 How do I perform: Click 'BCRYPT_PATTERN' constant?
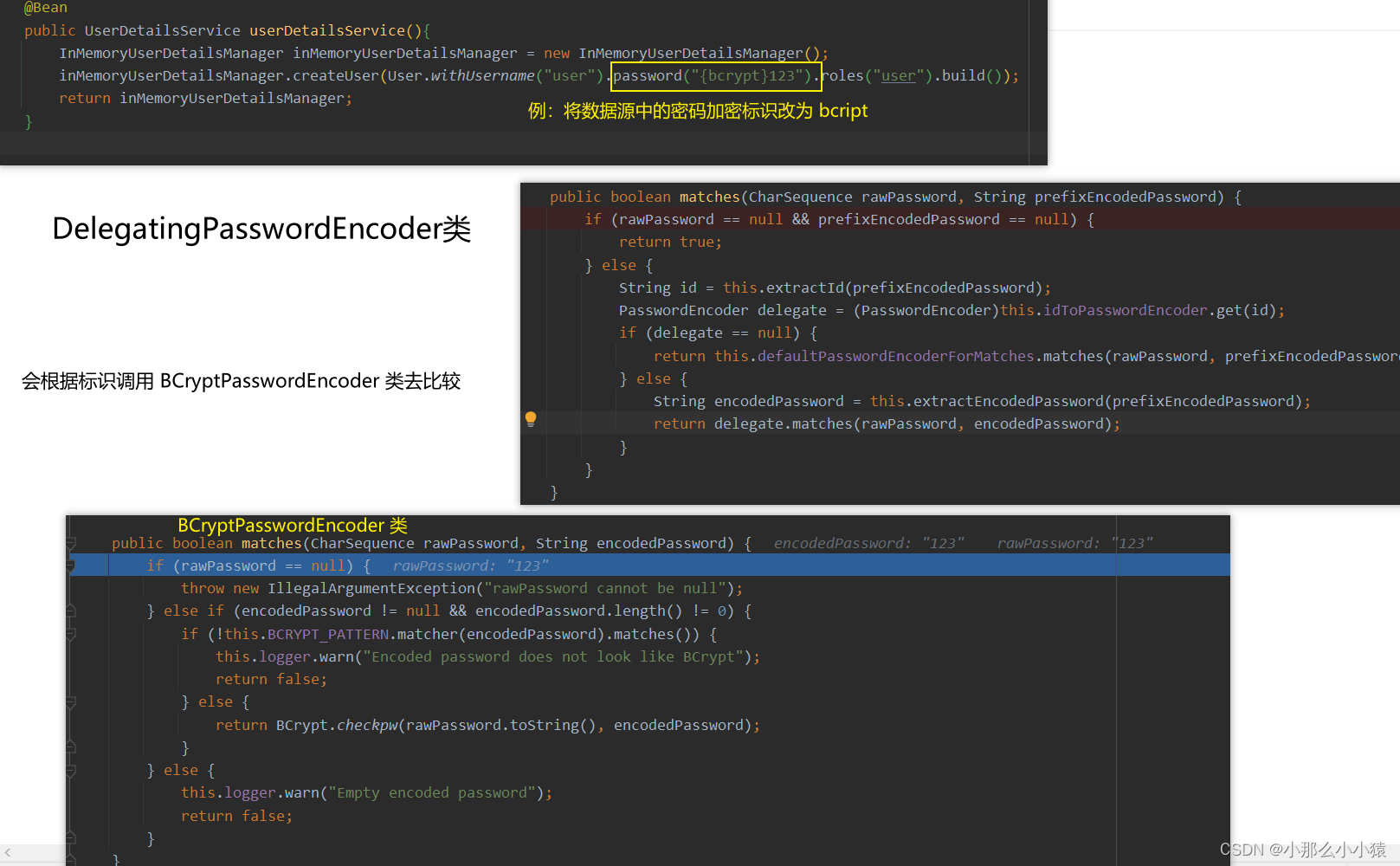[328, 634]
